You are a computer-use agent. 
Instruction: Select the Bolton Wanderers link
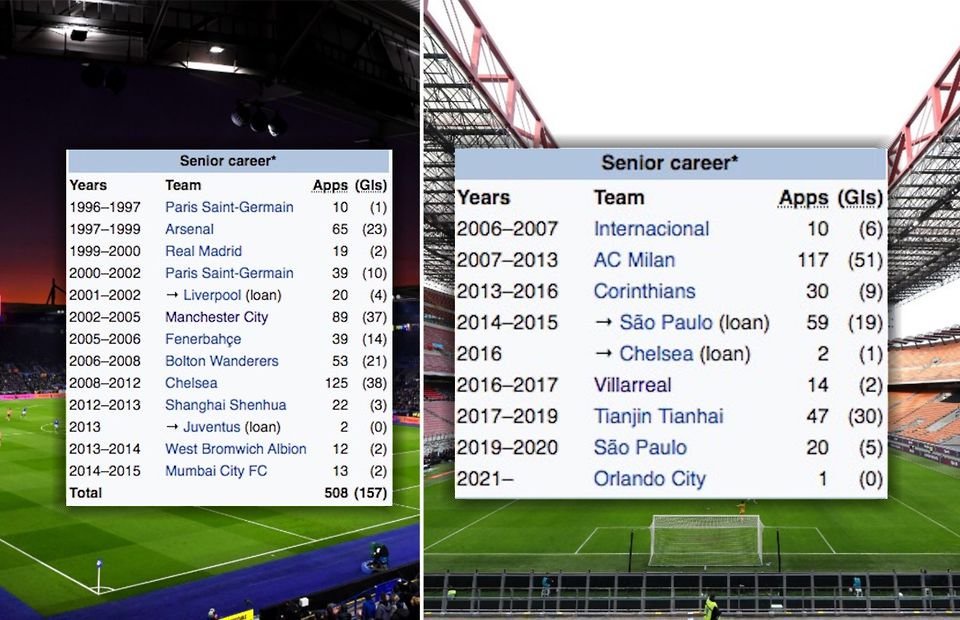coord(221,361)
